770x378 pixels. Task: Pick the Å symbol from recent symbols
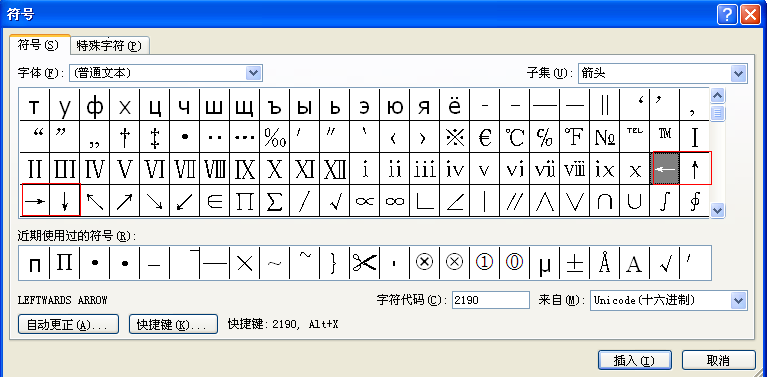pos(605,263)
